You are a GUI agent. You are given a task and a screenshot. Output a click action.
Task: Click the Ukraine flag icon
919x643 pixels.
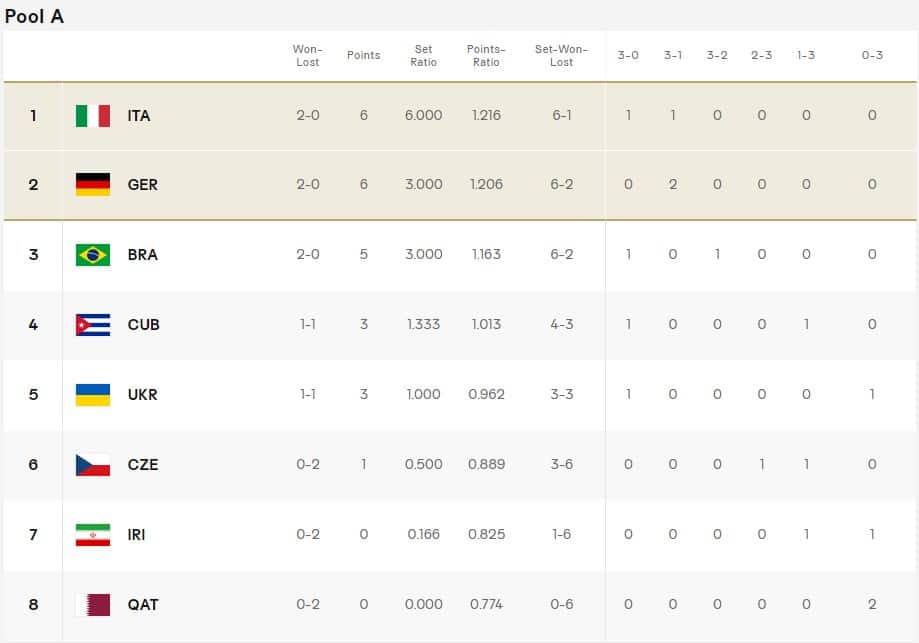(x=93, y=395)
